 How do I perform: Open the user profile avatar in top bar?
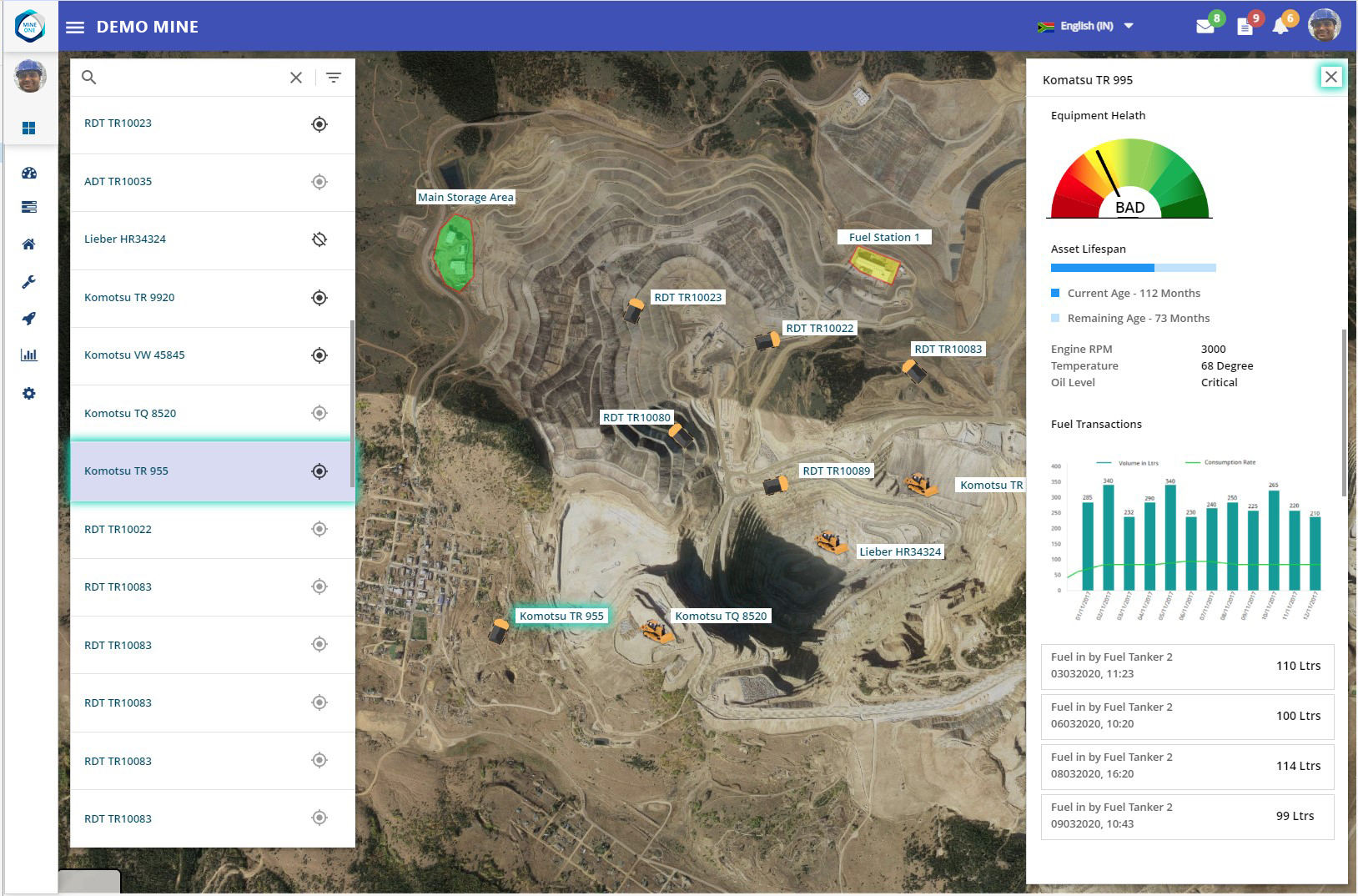pos(1324,25)
